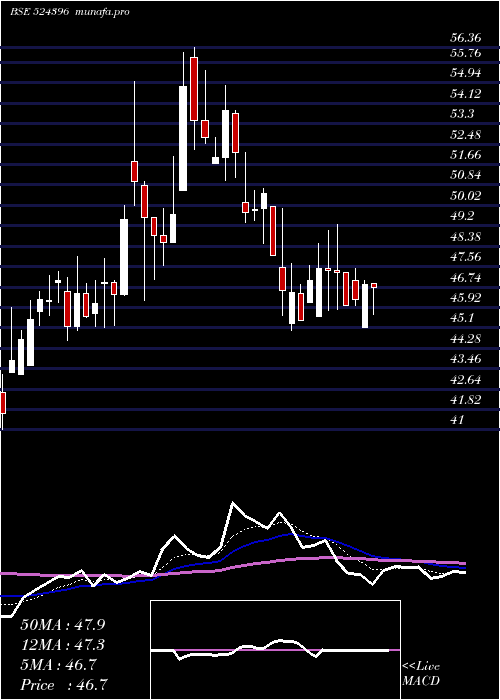The height and width of the screenshot is (700, 500).
Task: Click the 55.76 price axis label
Action: click(x=466, y=53)
